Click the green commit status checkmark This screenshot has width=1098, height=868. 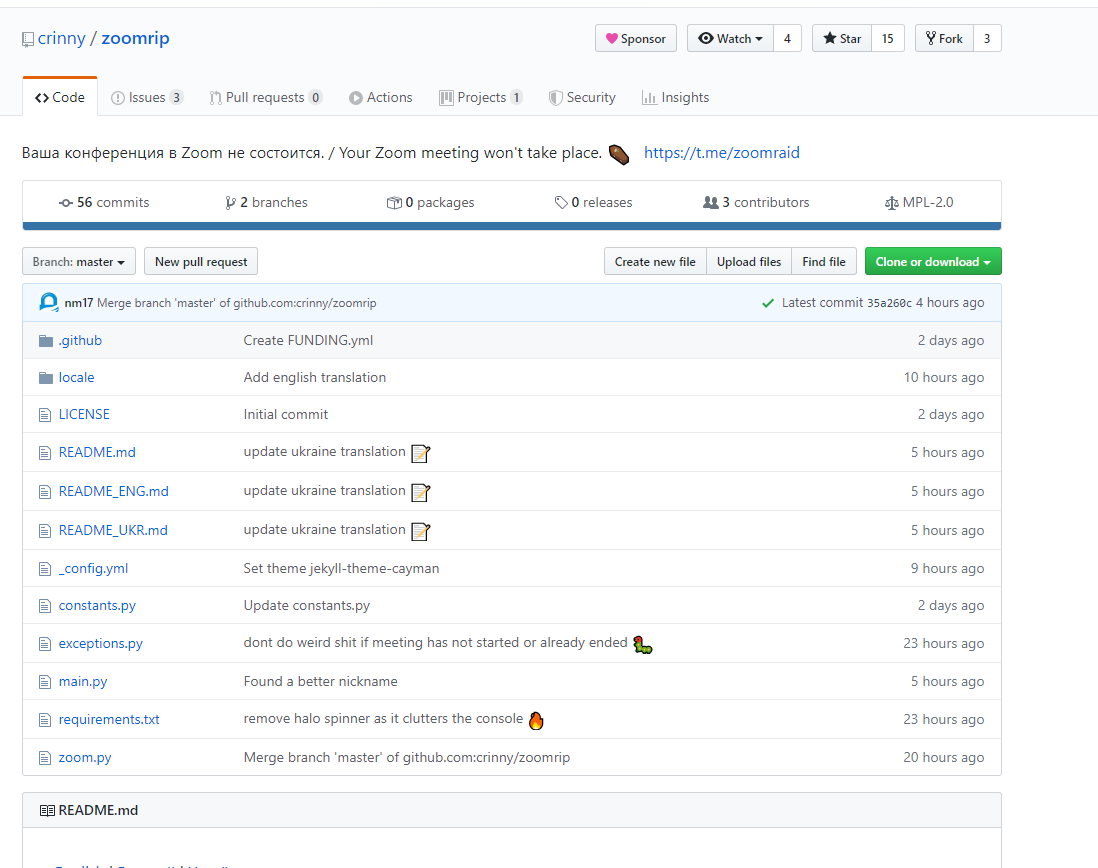tap(767, 303)
